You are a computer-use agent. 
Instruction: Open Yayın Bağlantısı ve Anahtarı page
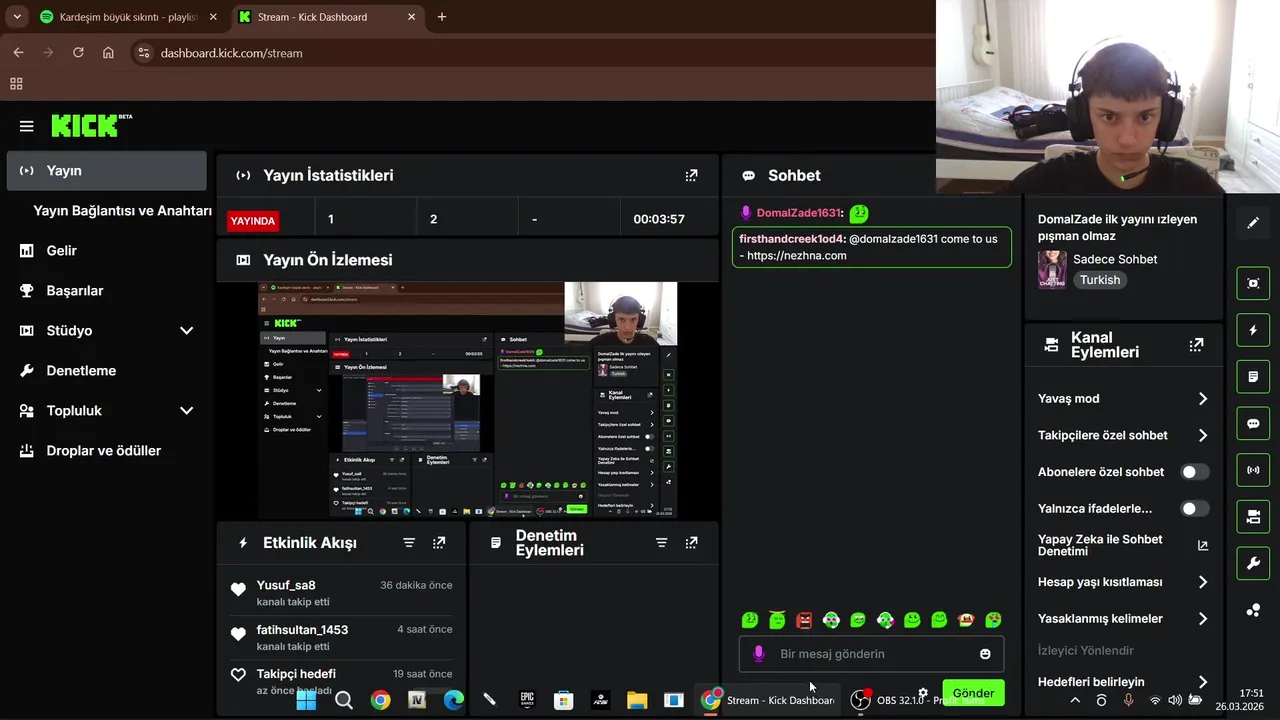coord(122,211)
